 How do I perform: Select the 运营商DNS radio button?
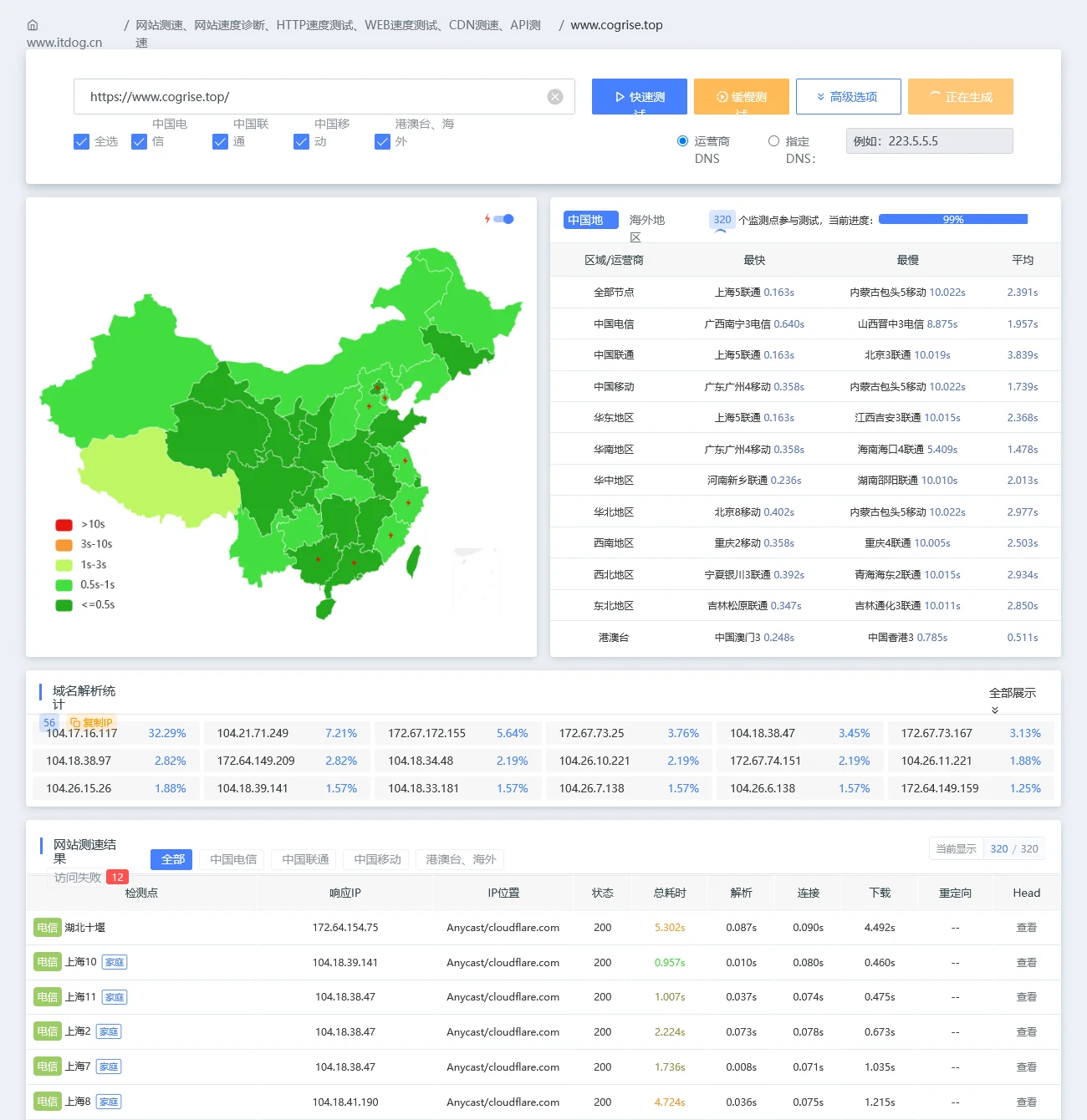tap(682, 141)
